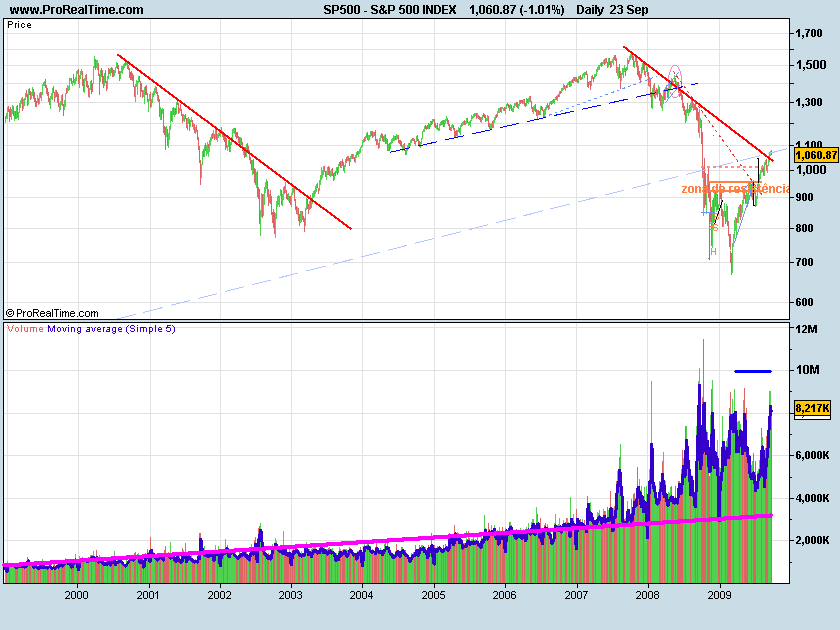Click the 2006 year label on time axis
This screenshot has width=840, height=630.
(x=505, y=595)
